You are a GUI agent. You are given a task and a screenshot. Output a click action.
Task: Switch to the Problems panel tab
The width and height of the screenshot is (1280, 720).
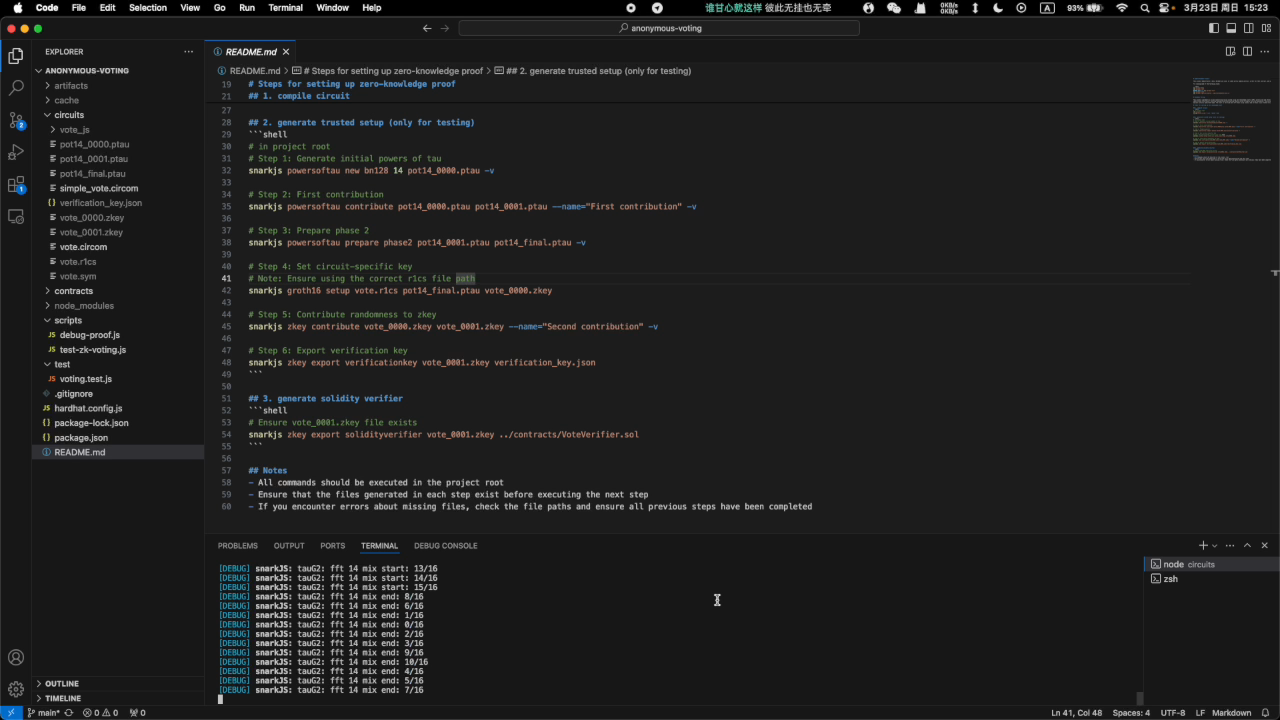pyautogui.click(x=238, y=546)
